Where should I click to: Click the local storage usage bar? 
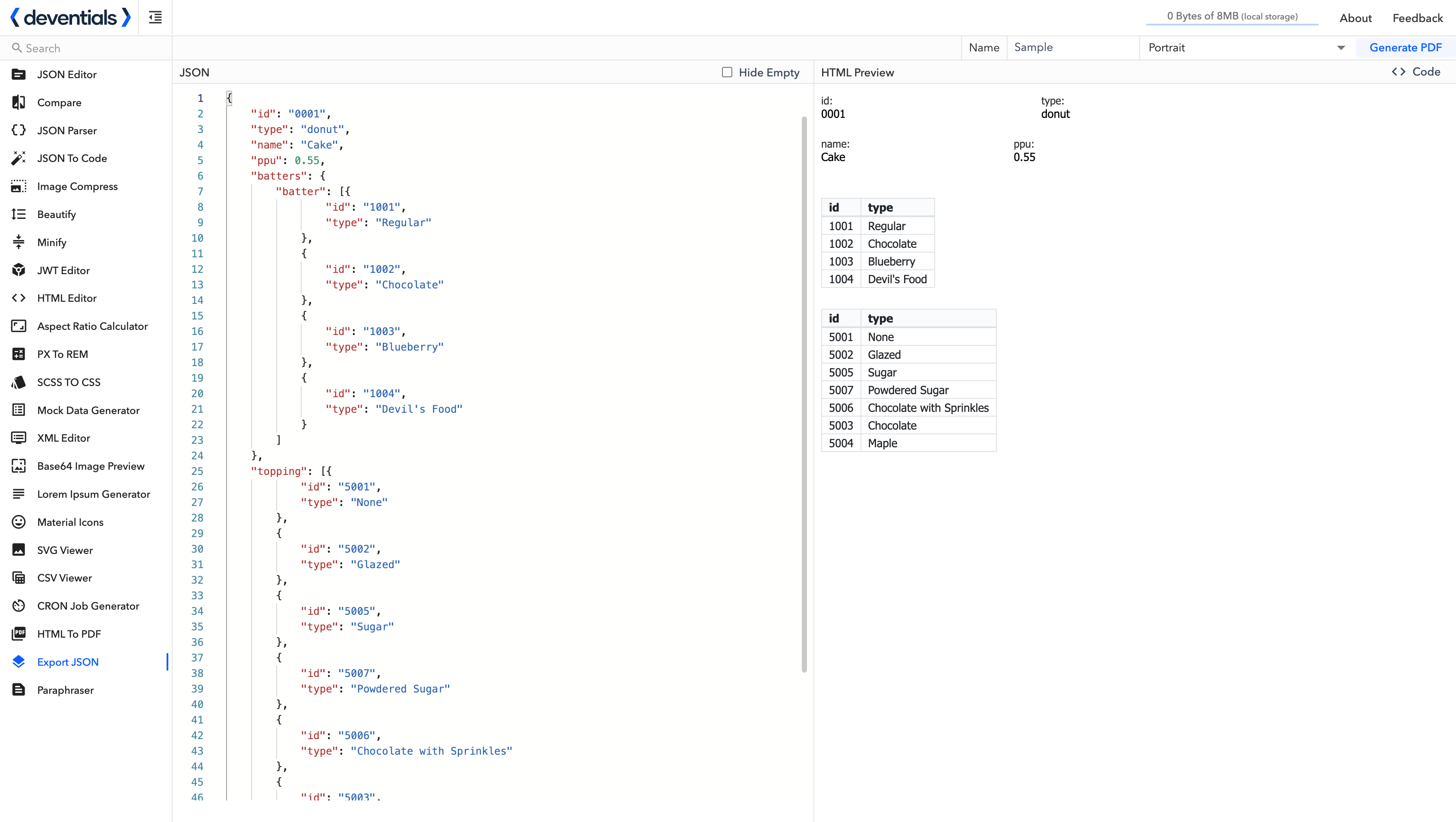tap(1232, 17)
